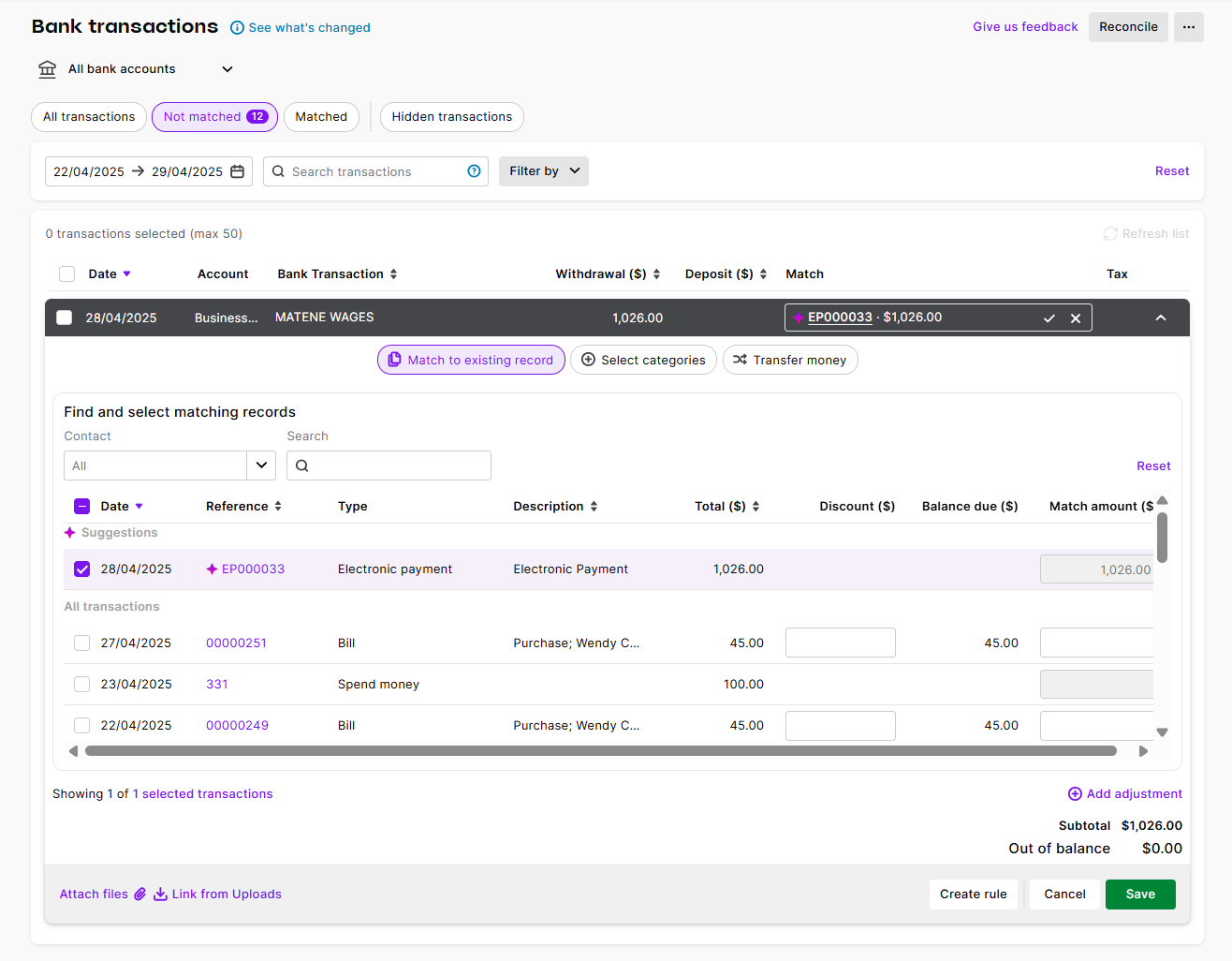Sort by Withdrawal ($) column arrows
Viewport: 1232px width, 961px height.
click(657, 274)
